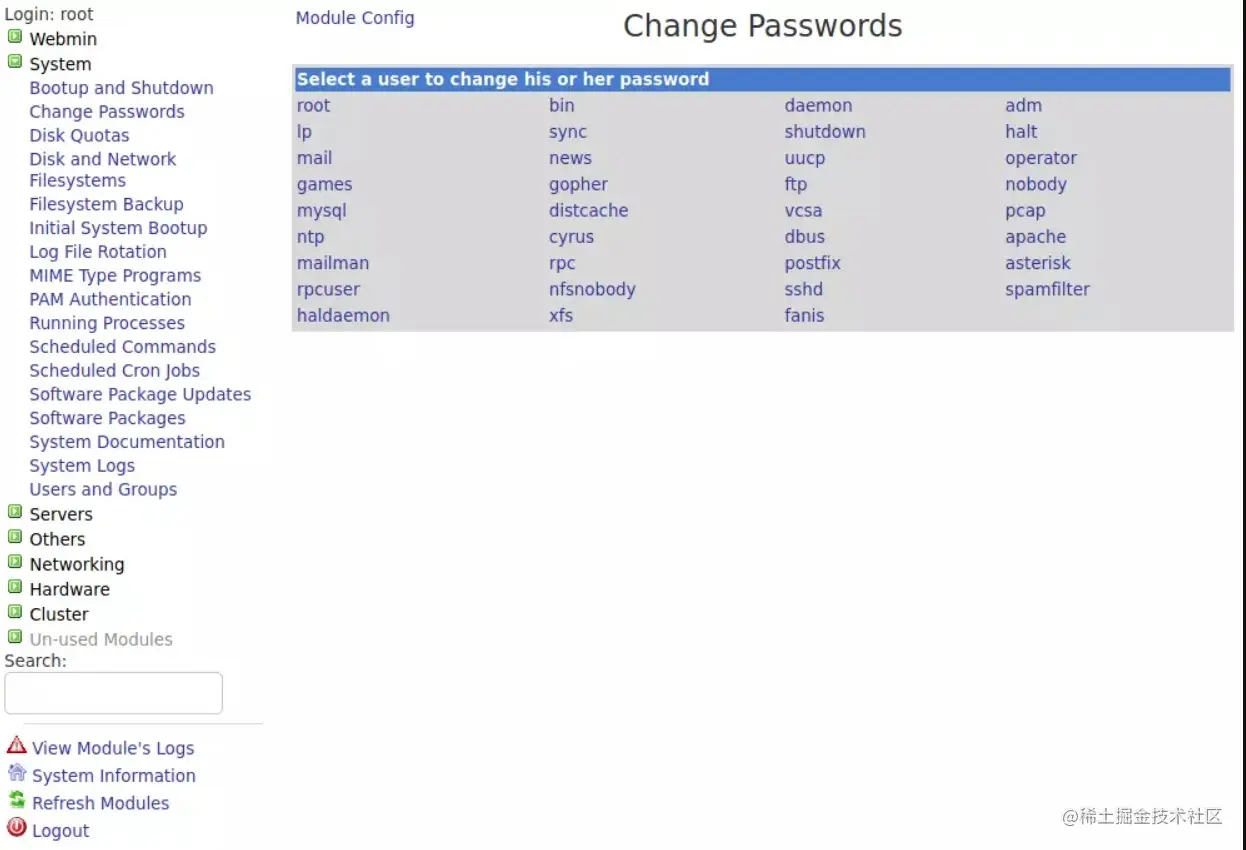Open Filesystem Backup module

pos(106,204)
